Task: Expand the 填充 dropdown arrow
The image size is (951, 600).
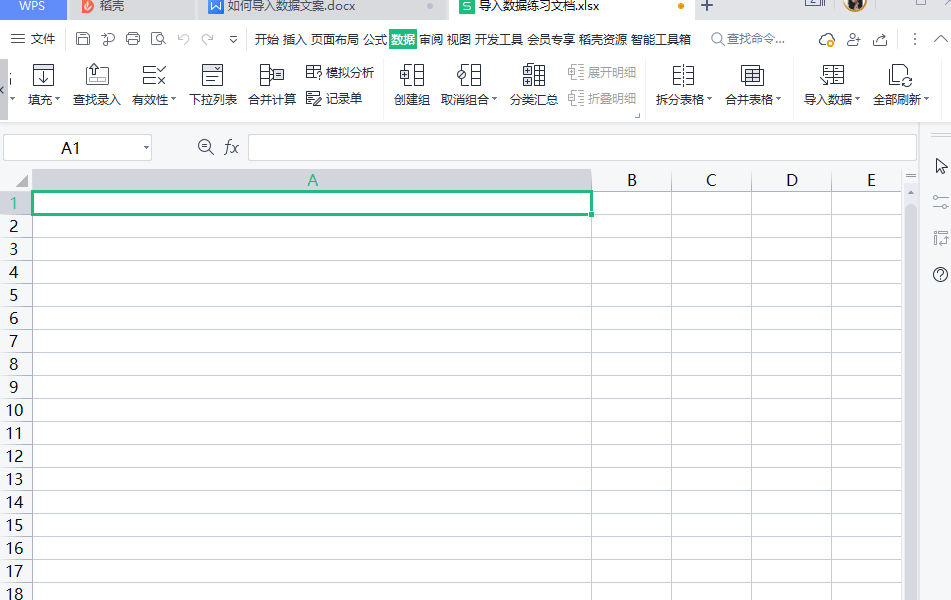Action: [58, 99]
